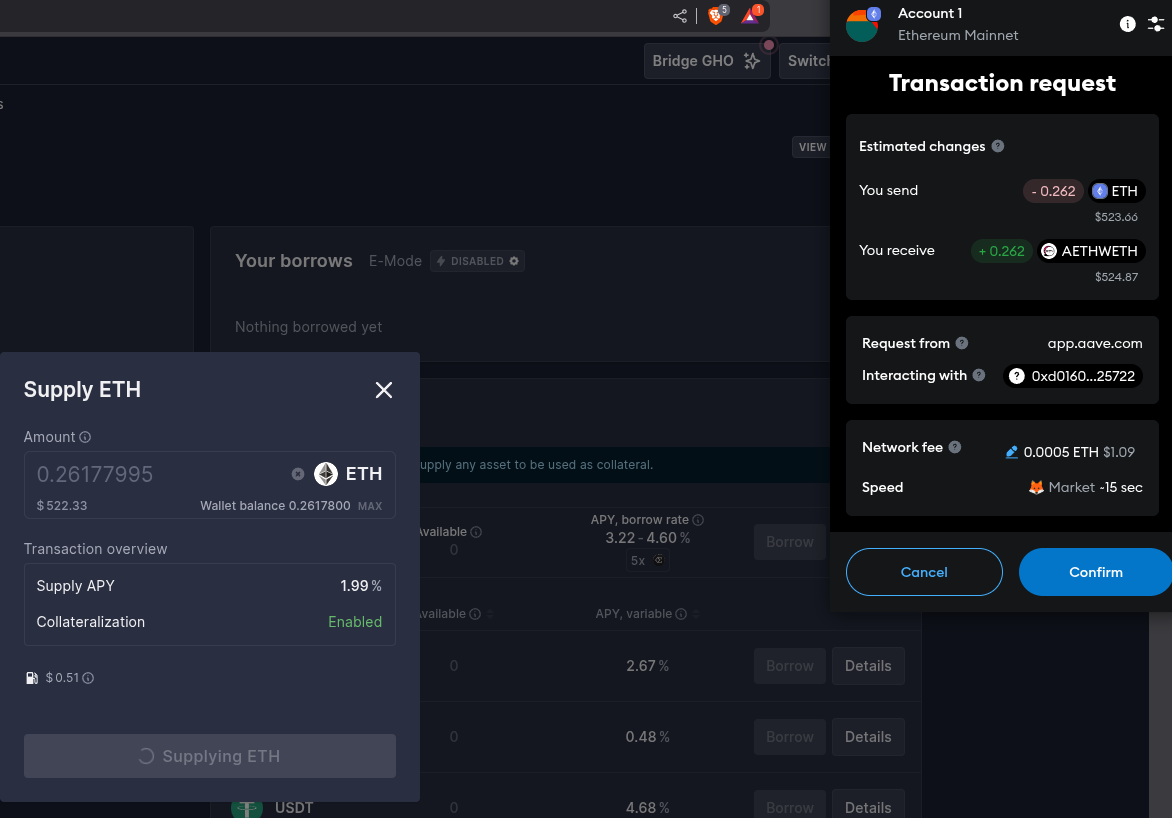The height and width of the screenshot is (818, 1172).
Task: Click the 5x multiplier badge
Action: click(x=647, y=560)
